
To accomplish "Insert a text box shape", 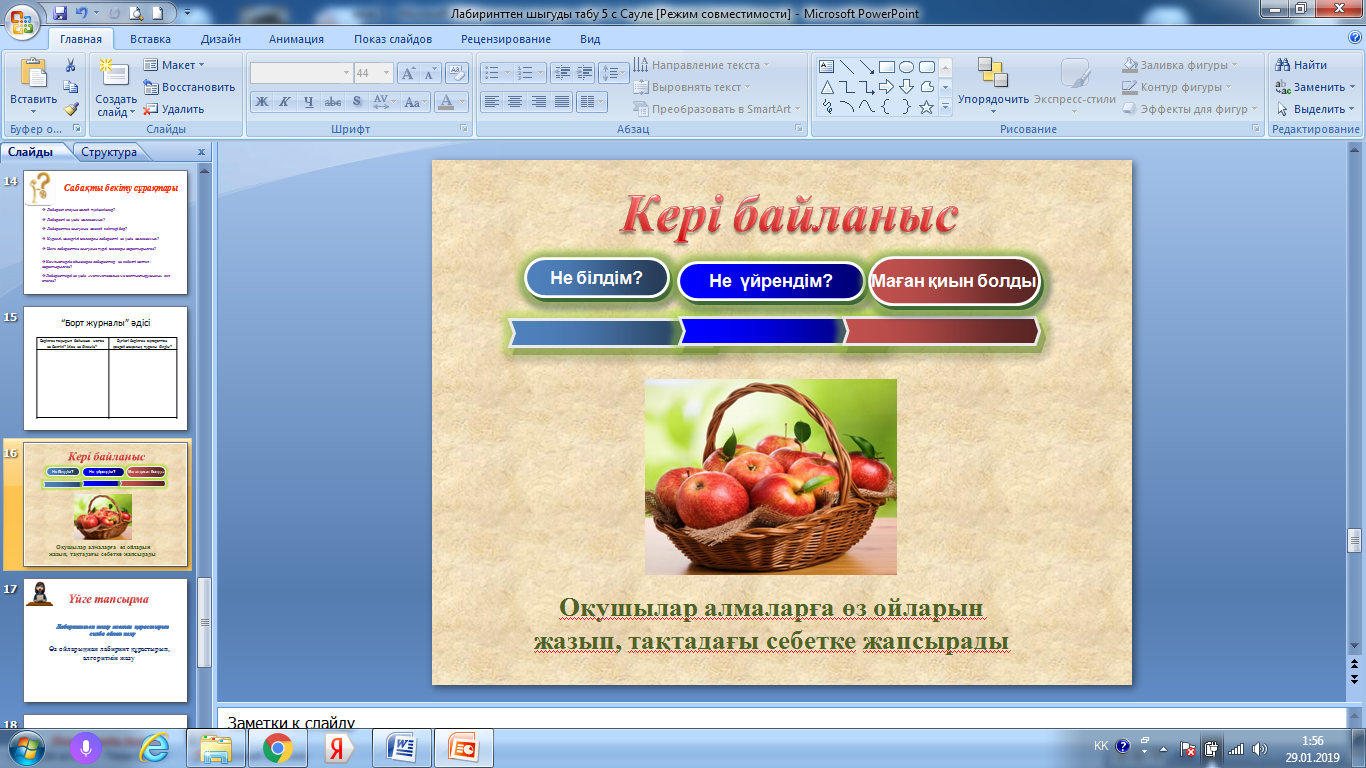I will [827, 67].
